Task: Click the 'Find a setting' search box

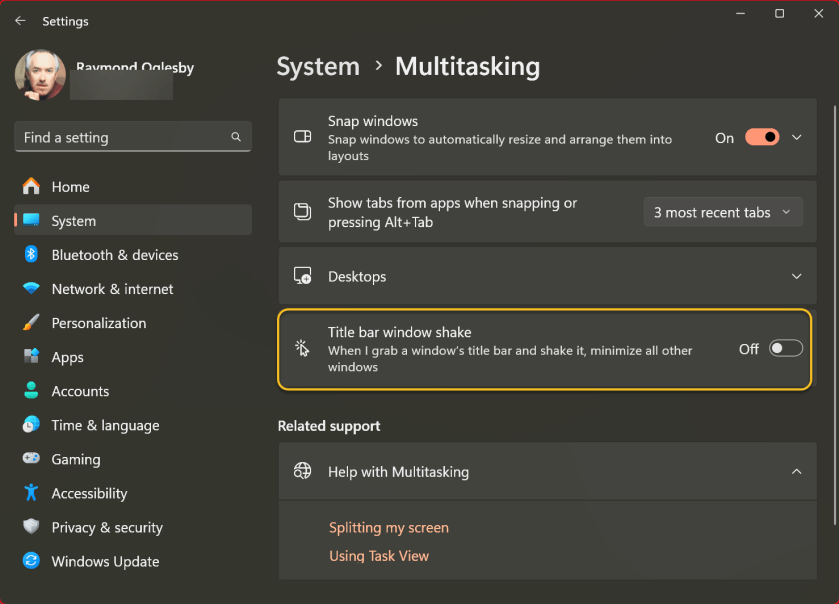Action: click(x=120, y=137)
